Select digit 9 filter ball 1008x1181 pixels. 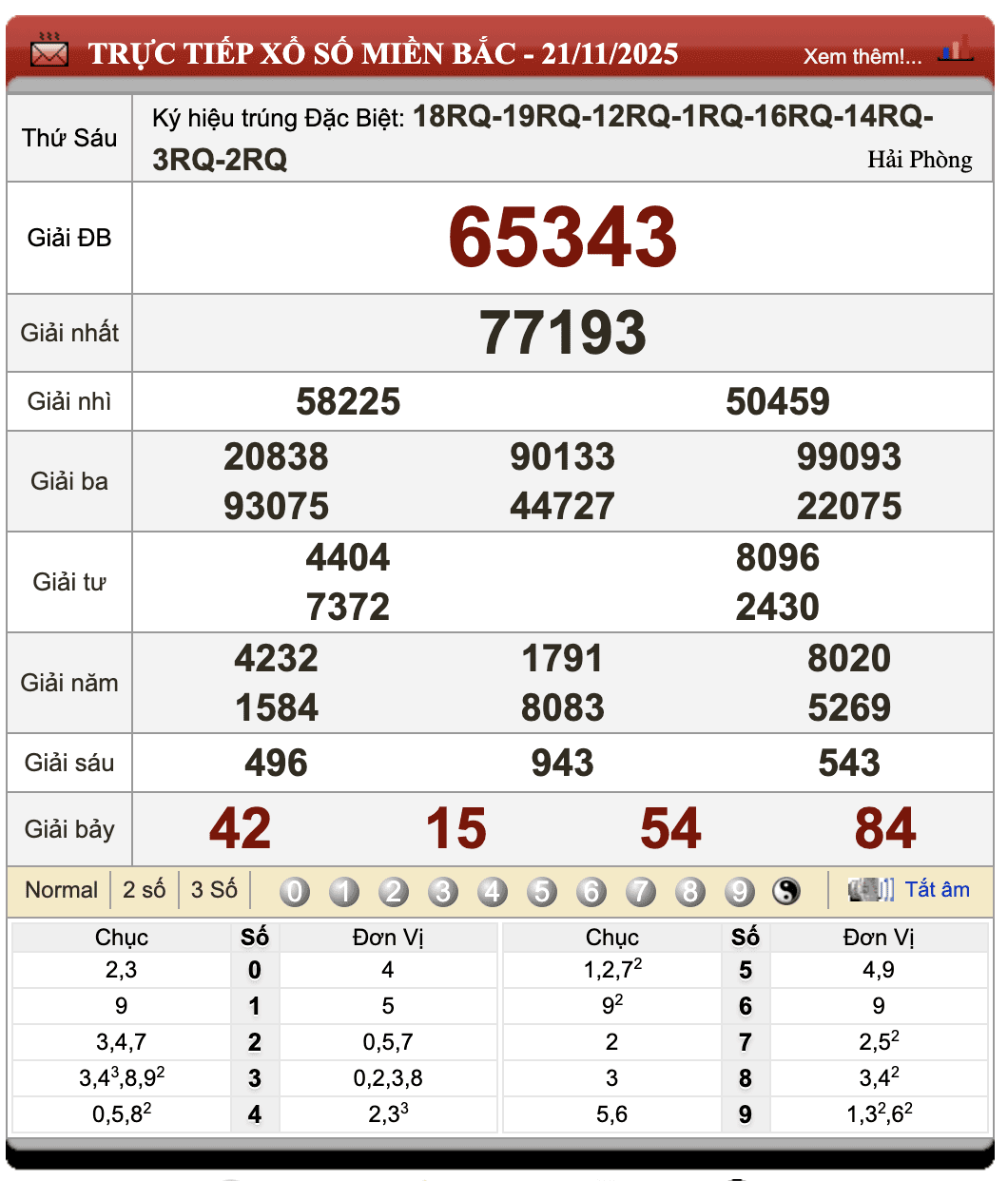pyautogui.click(x=740, y=891)
